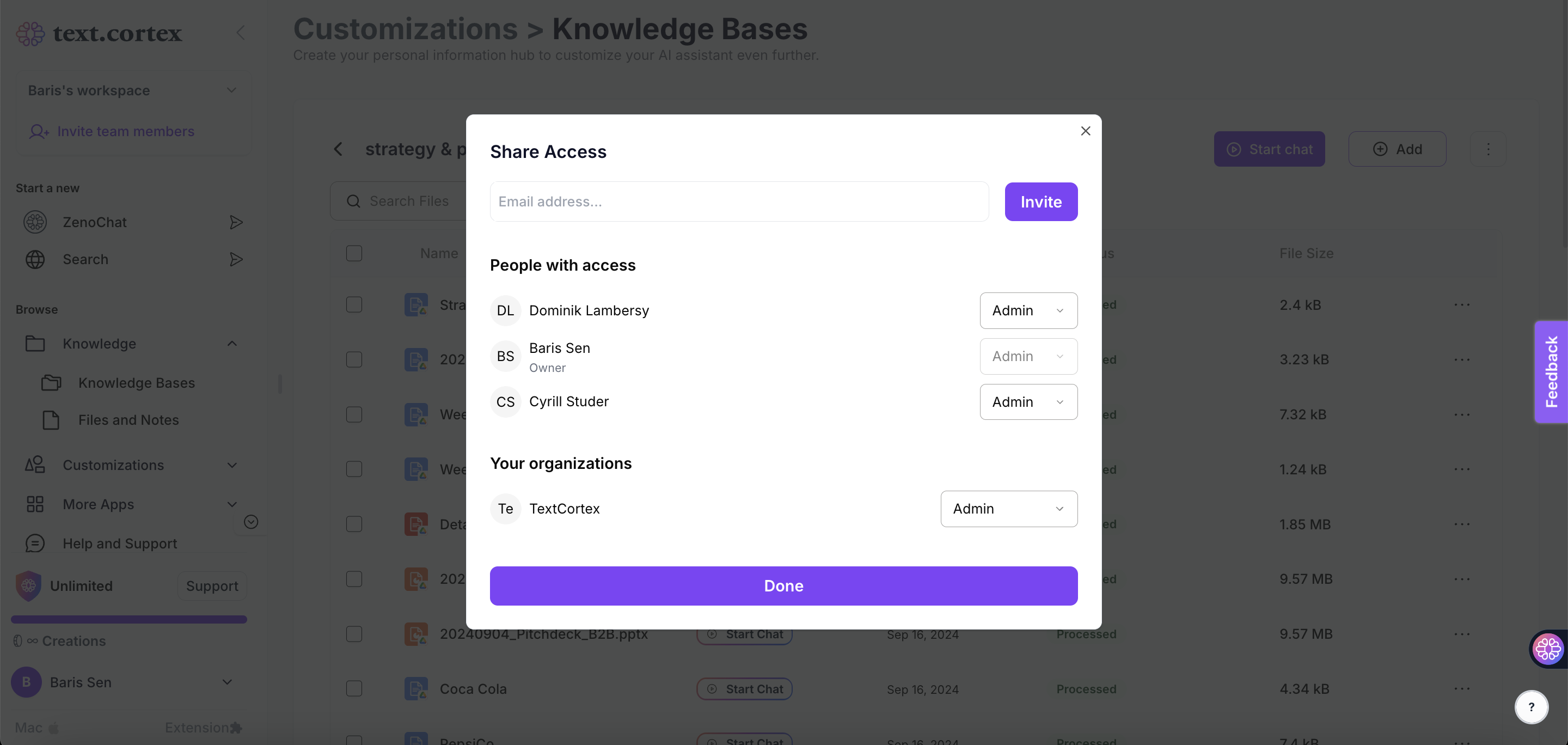Click the Search Files field
1568x745 pixels.
tap(399, 201)
